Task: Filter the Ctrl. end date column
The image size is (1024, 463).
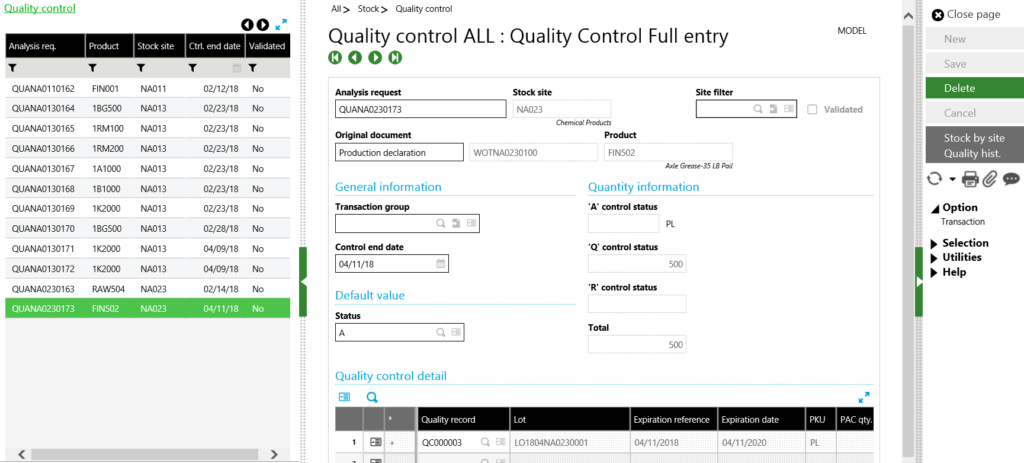Action: click(x=193, y=68)
